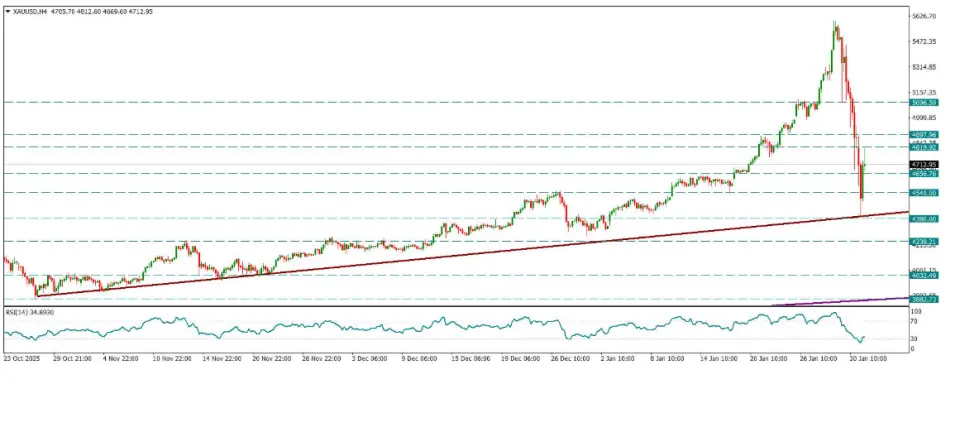Click the 3882.73 price level label
Screen dimensions: 960x437
(x=923, y=299)
